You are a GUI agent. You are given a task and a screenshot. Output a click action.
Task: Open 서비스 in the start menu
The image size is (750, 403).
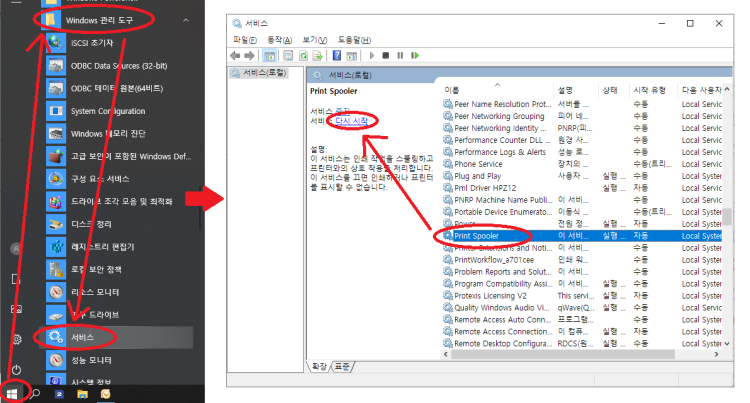pos(120,338)
